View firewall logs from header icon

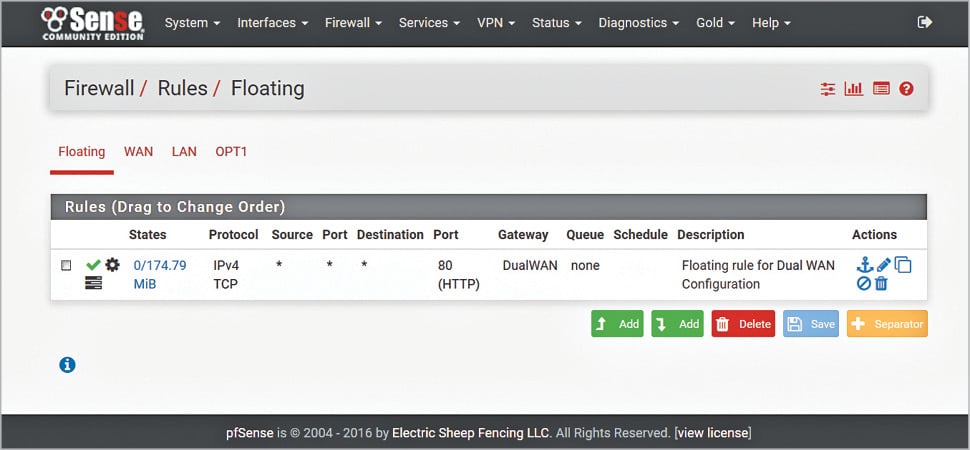point(881,89)
